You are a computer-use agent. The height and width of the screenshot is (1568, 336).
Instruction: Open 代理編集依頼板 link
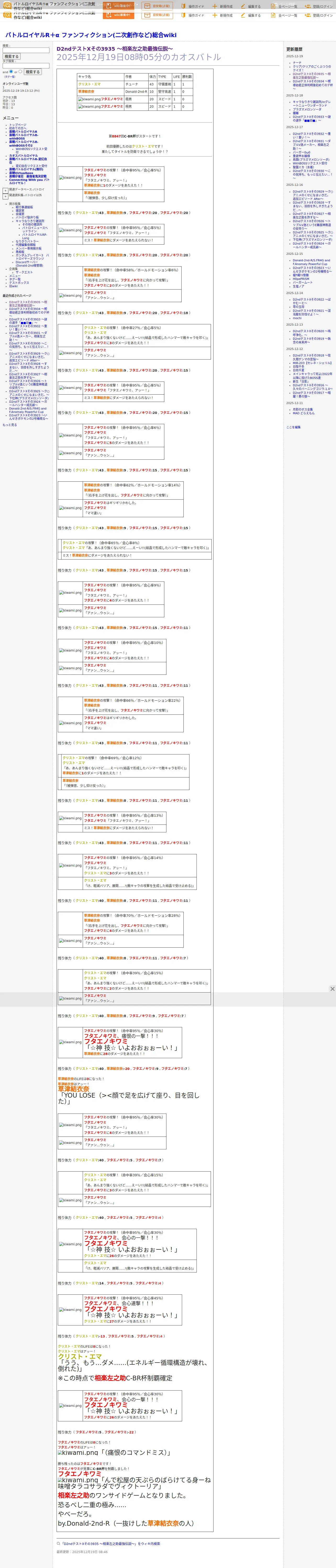(26, 245)
